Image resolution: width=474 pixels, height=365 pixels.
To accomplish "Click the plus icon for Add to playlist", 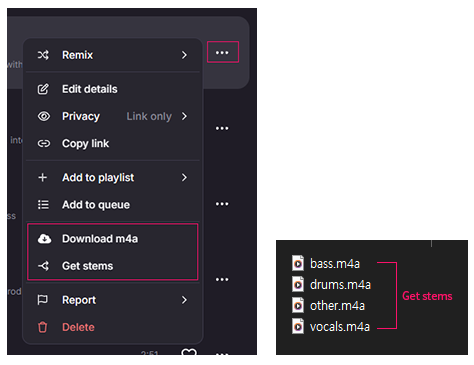I will click(x=43, y=178).
